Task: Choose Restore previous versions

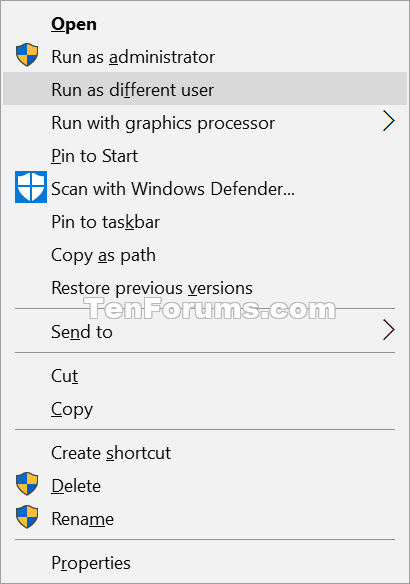Action: (205, 288)
